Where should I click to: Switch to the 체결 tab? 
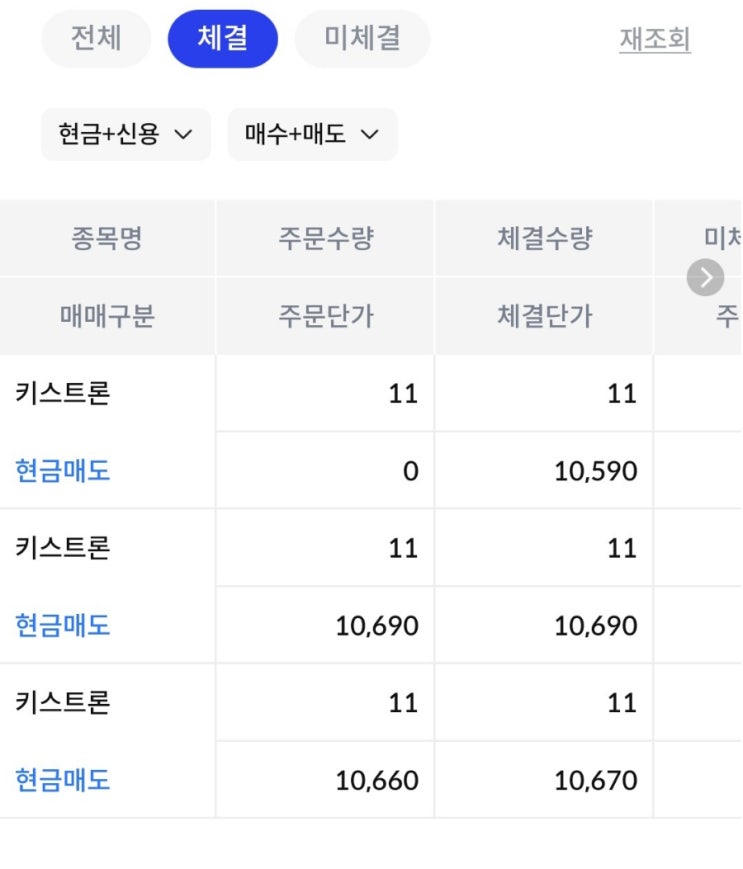[222, 39]
